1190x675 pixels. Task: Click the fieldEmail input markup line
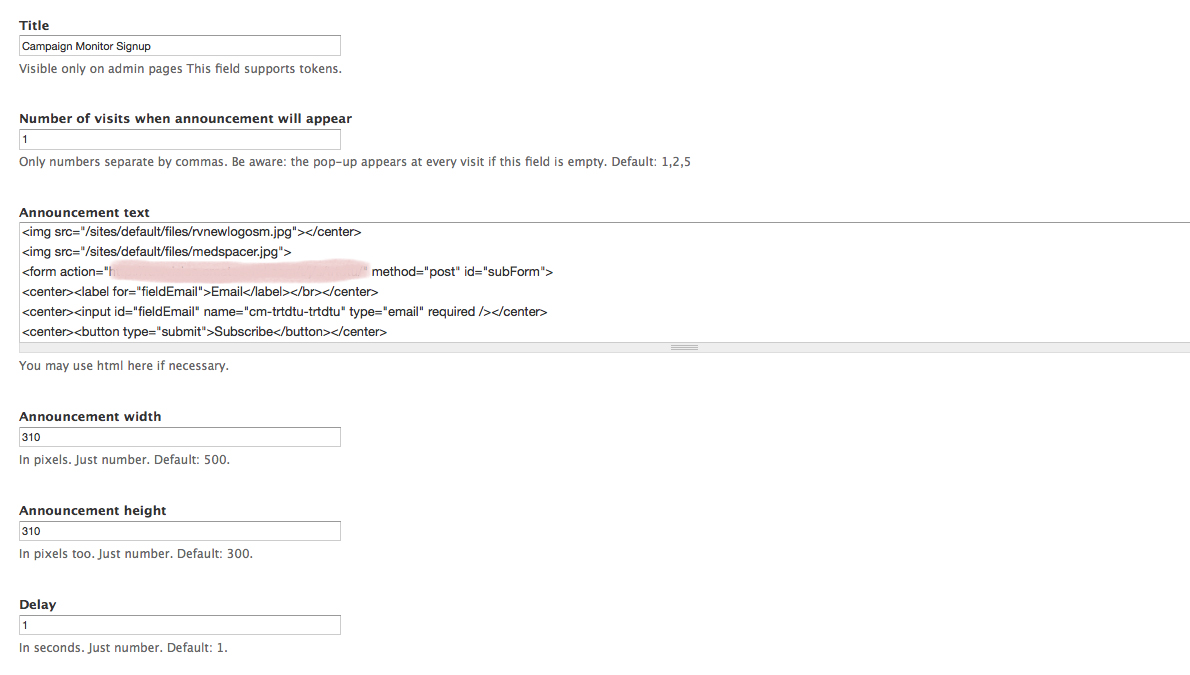(x=283, y=311)
